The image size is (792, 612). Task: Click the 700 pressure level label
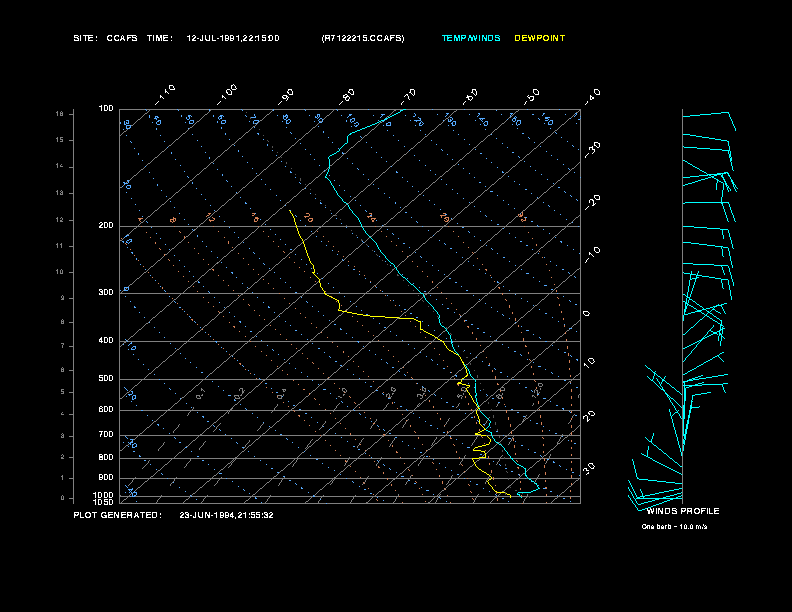click(106, 435)
